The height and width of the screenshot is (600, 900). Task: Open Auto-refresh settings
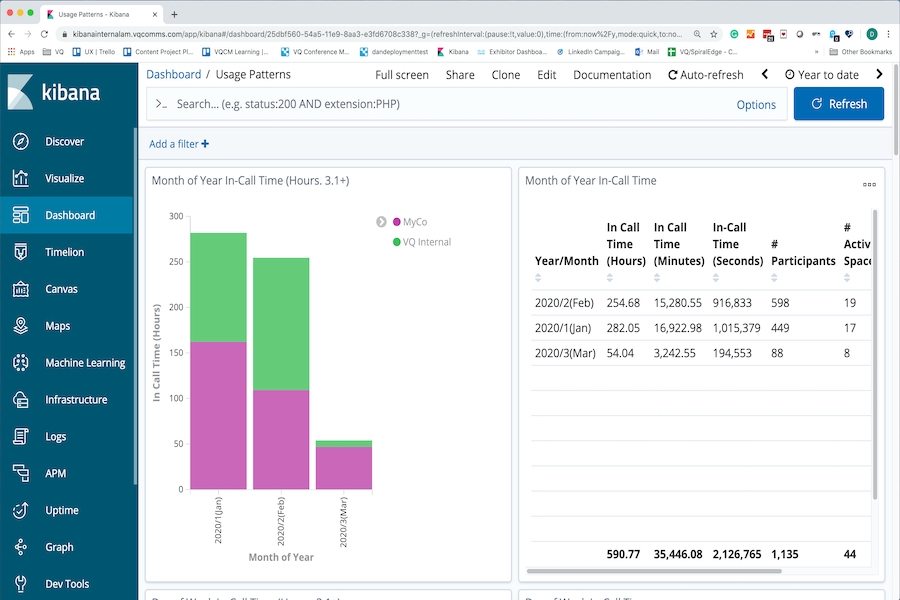click(x=705, y=75)
